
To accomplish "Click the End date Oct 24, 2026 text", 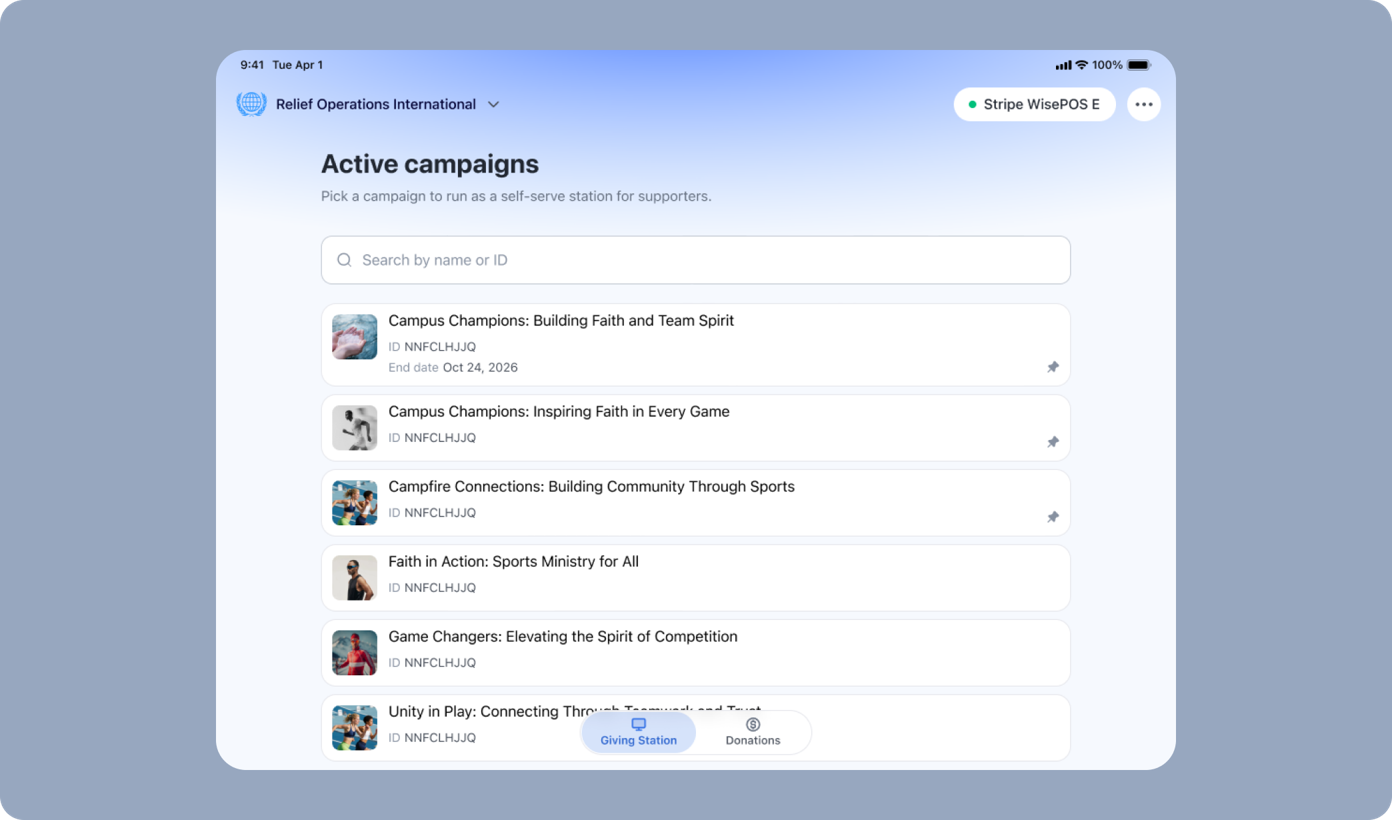I will pyautogui.click(x=453, y=368).
